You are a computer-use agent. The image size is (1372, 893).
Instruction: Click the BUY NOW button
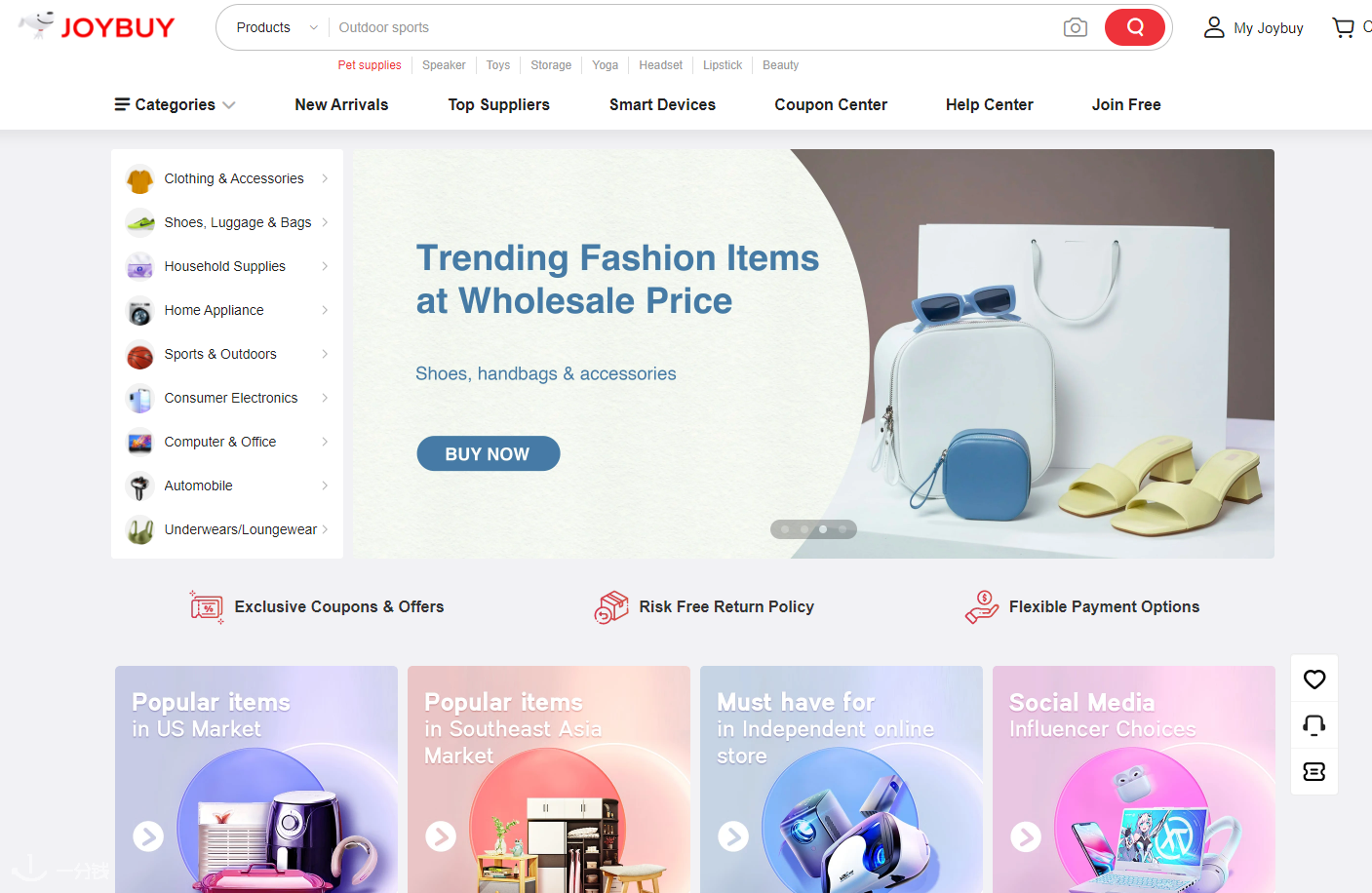click(489, 453)
